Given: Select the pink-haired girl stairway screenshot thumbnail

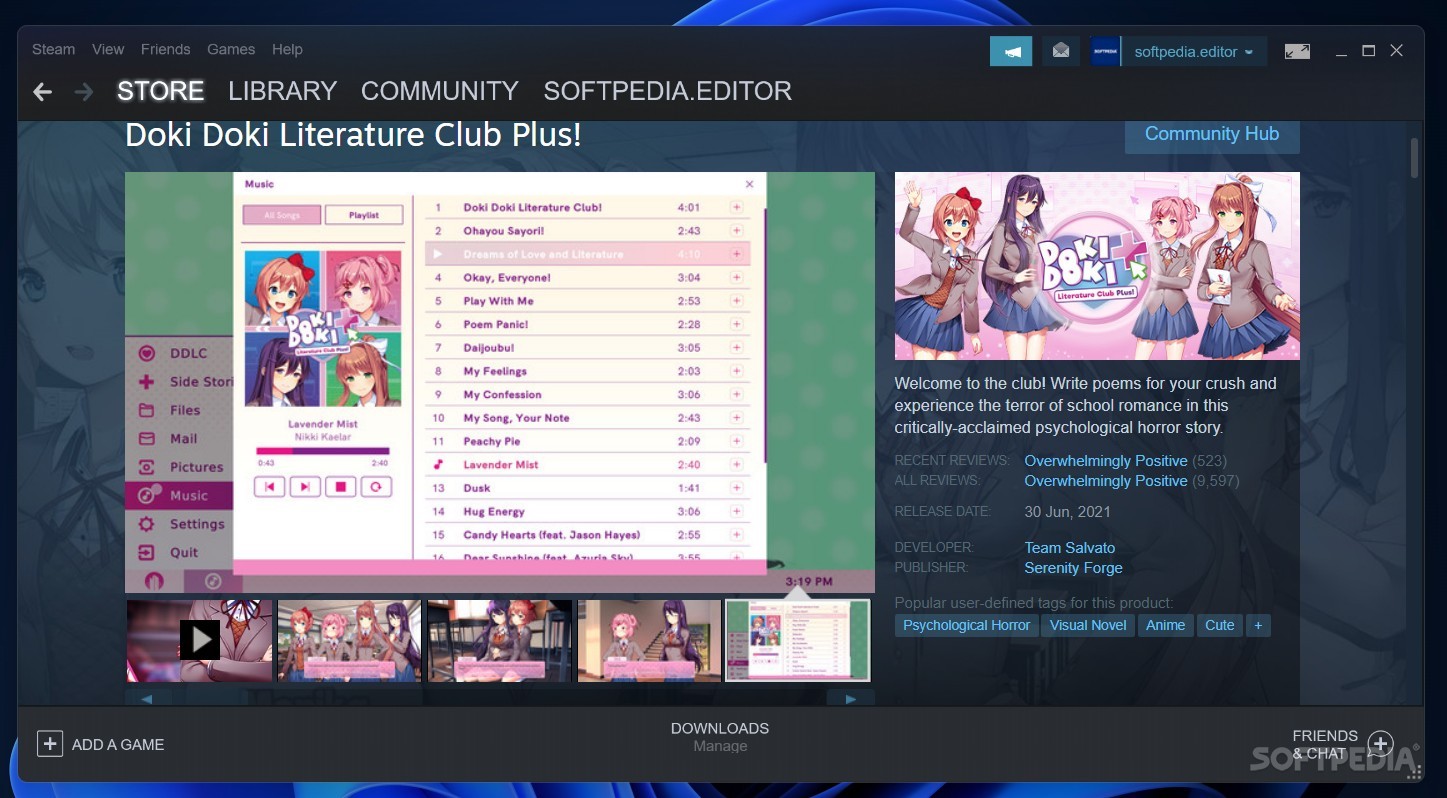Looking at the screenshot, I should coord(650,640).
